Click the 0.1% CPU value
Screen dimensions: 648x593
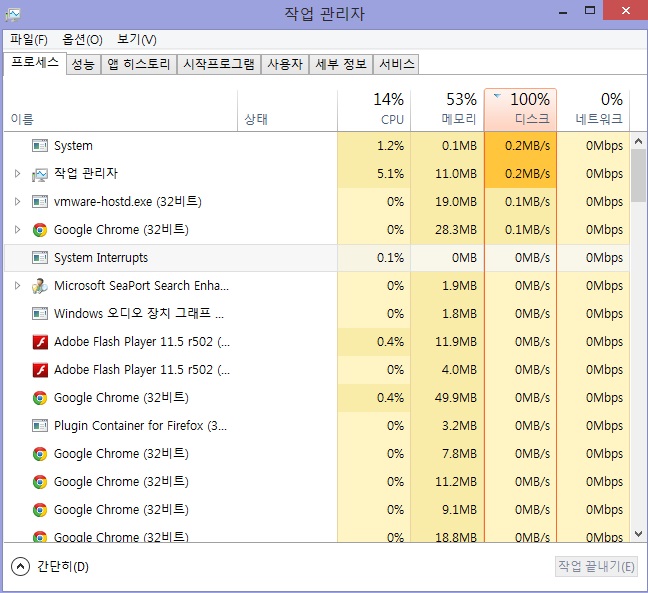click(x=390, y=258)
